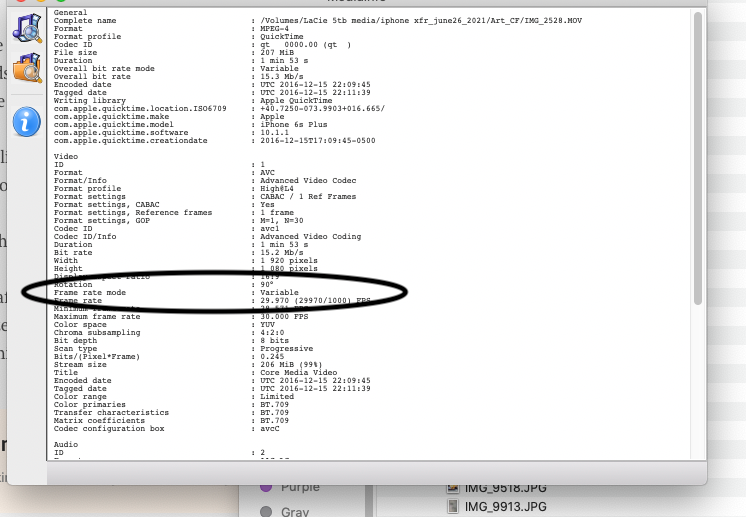This screenshot has height=517, width=746.
Task: Click the 'MPEG-4' format value
Action: [x=274, y=29]
